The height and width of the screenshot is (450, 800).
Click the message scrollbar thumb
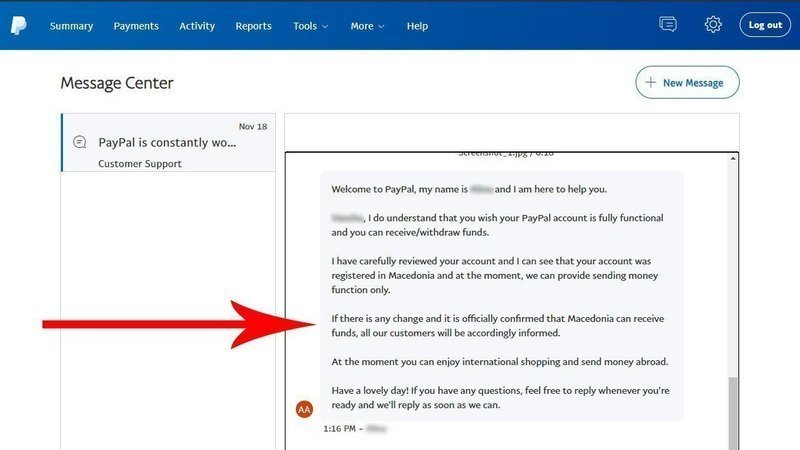click(733, 413)
